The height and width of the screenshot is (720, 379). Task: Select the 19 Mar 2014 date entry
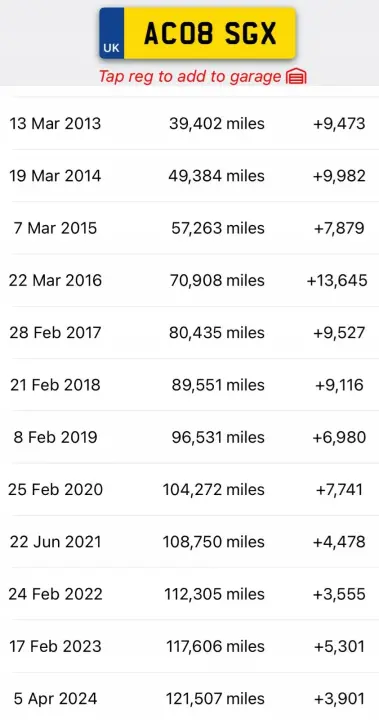55,176
